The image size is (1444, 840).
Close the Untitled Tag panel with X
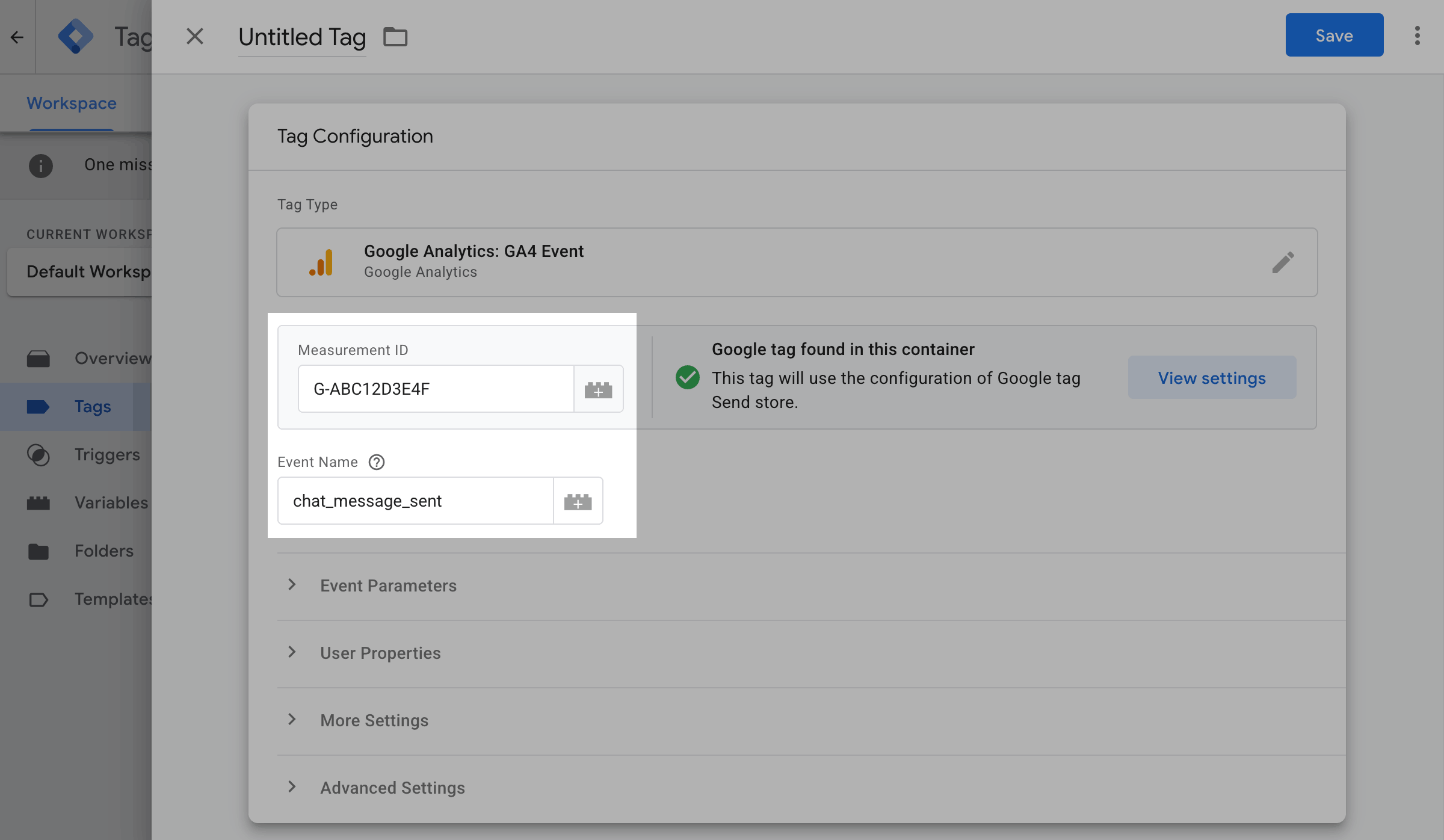(195, 36)
